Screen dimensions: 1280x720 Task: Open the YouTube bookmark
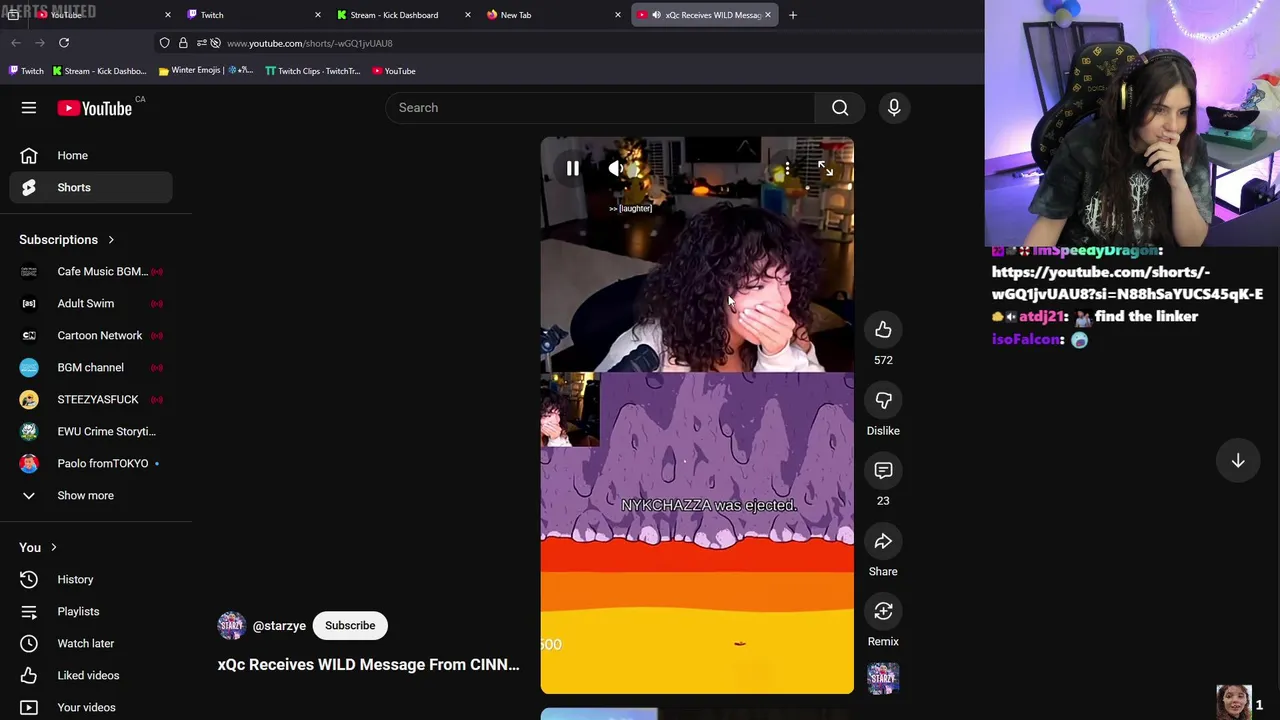(x=394, y=71)
